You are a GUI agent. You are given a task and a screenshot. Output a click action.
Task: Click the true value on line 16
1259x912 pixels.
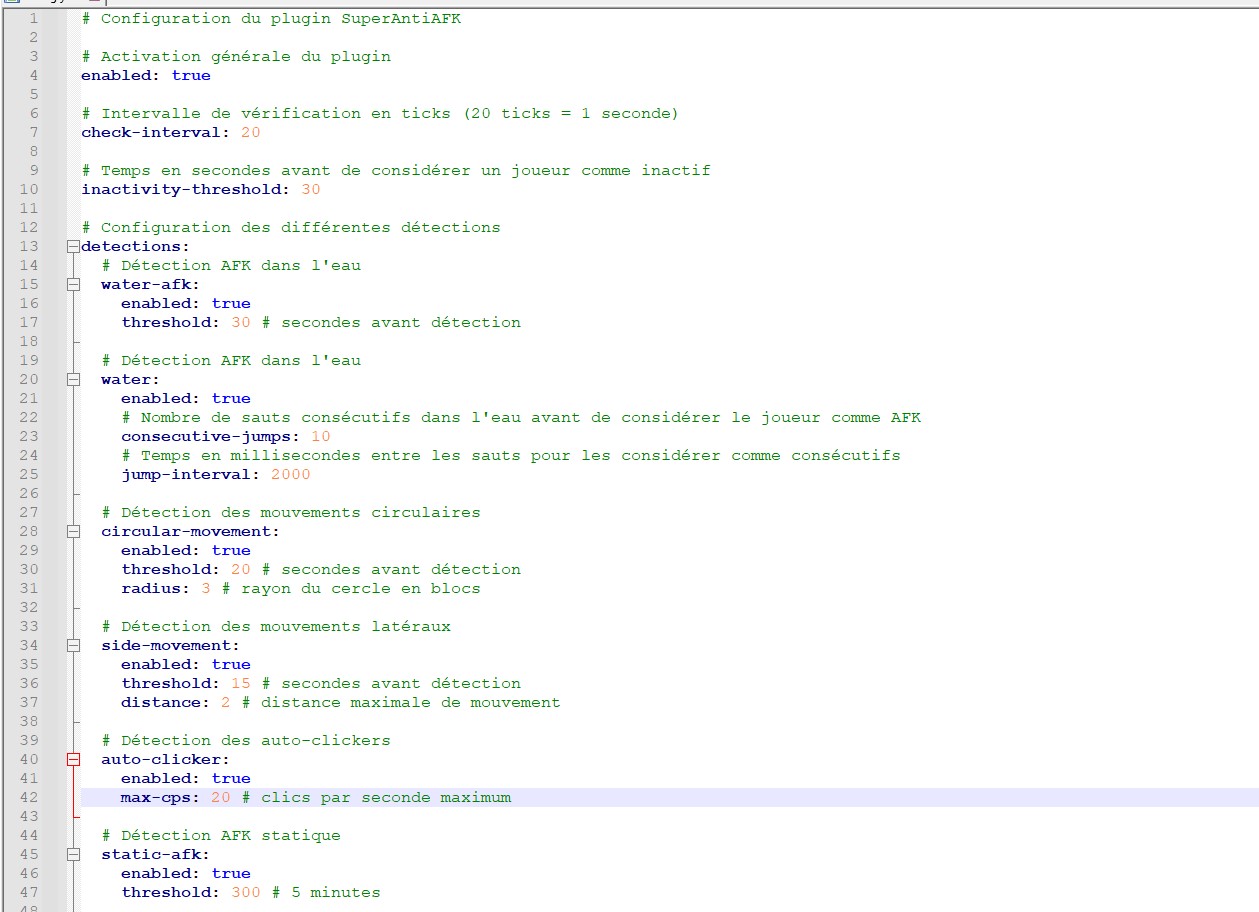(231, 303)
